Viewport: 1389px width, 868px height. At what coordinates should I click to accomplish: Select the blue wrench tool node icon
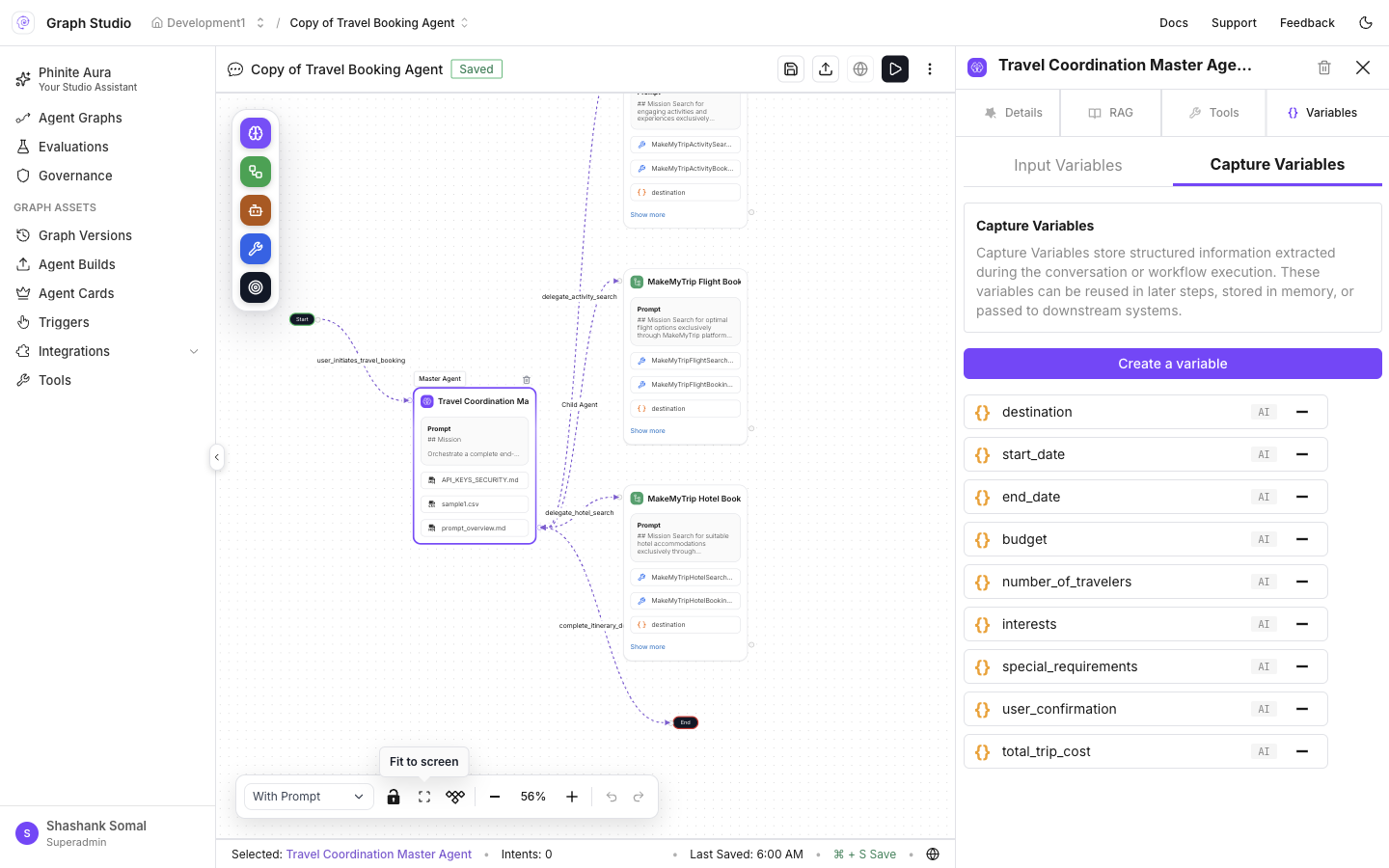click(x=256, y=249)
